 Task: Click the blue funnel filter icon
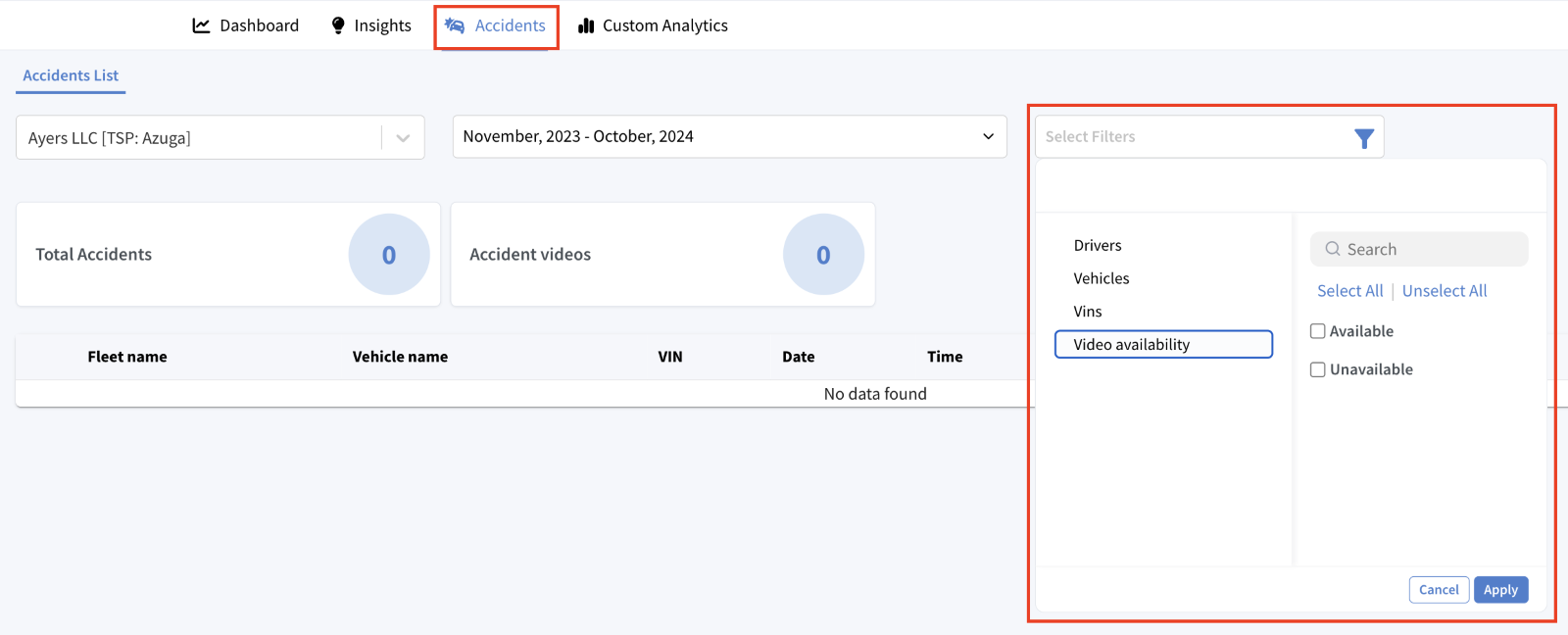1363,138
